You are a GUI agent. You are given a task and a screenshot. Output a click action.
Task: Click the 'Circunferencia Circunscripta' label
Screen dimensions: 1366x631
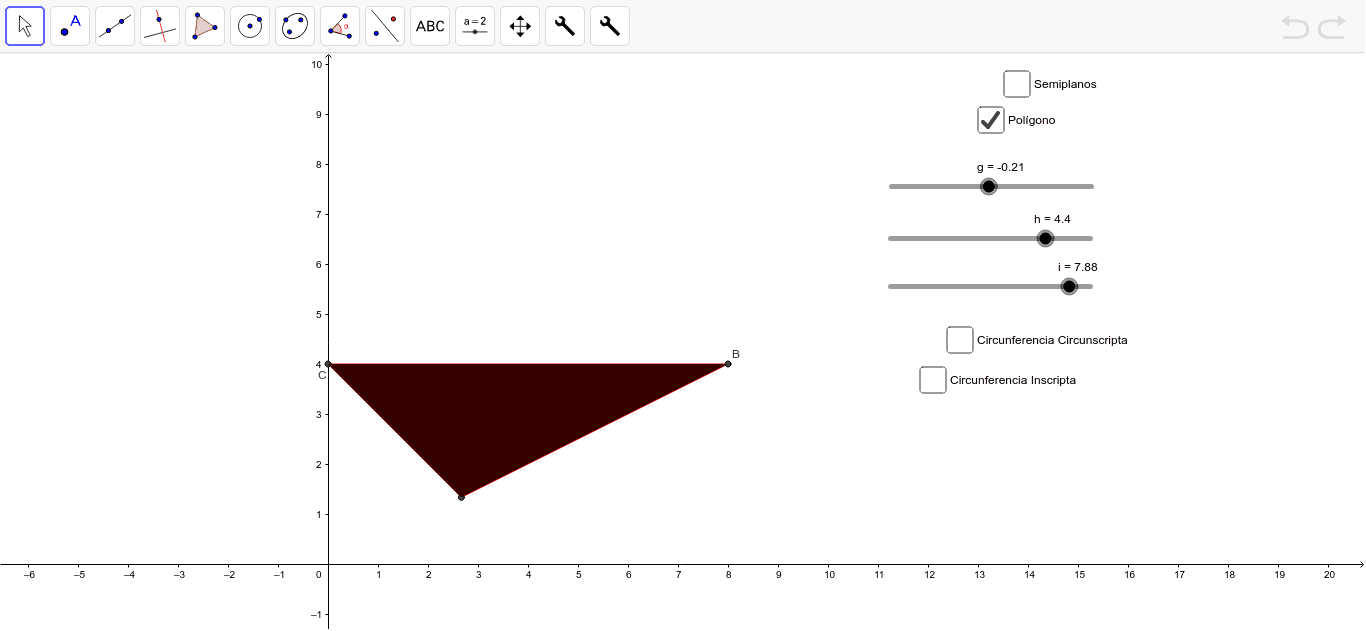[1052, 340]
